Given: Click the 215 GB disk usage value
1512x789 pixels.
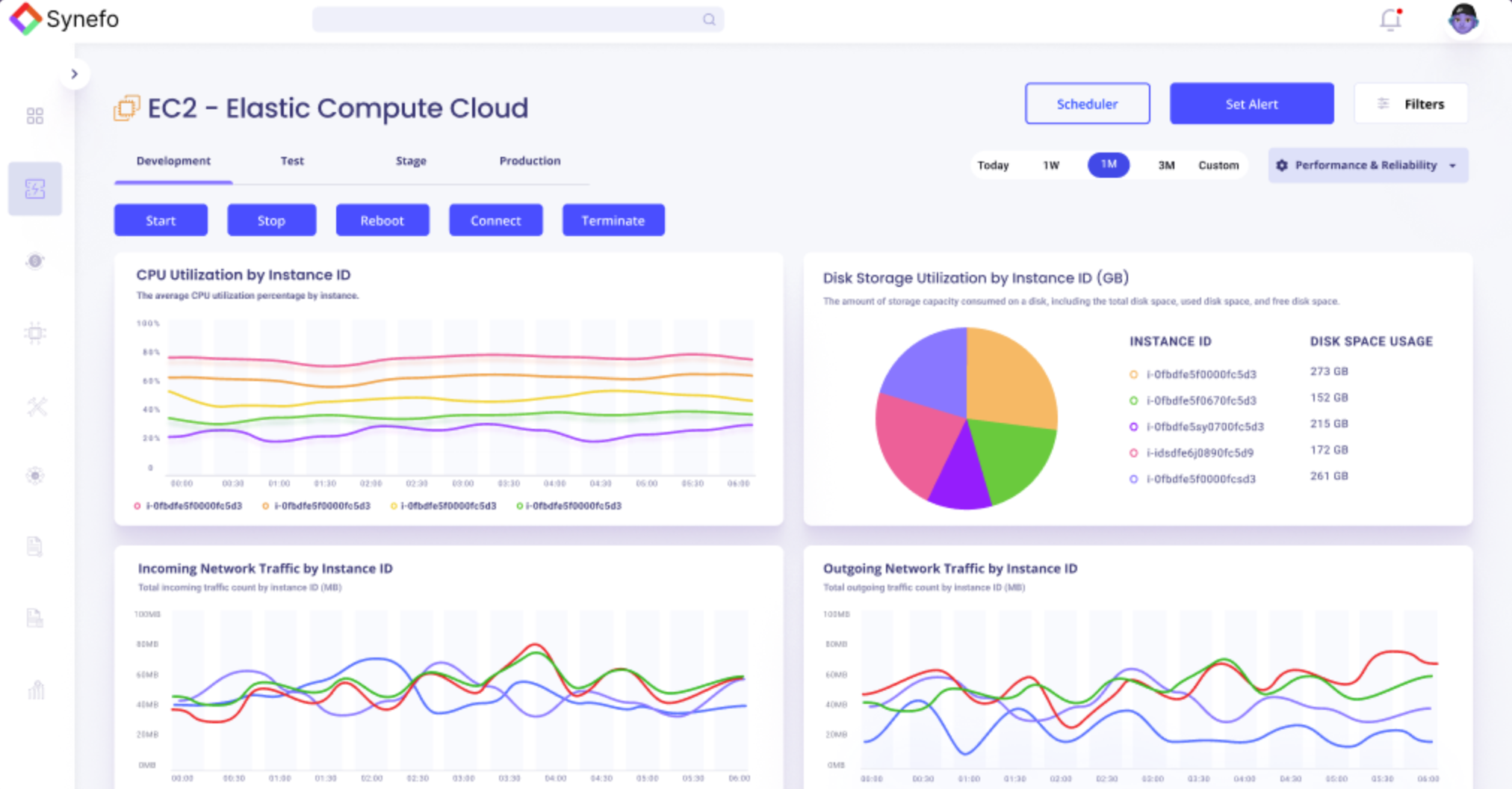Looking at the screenshot, I should [1329, 424].
